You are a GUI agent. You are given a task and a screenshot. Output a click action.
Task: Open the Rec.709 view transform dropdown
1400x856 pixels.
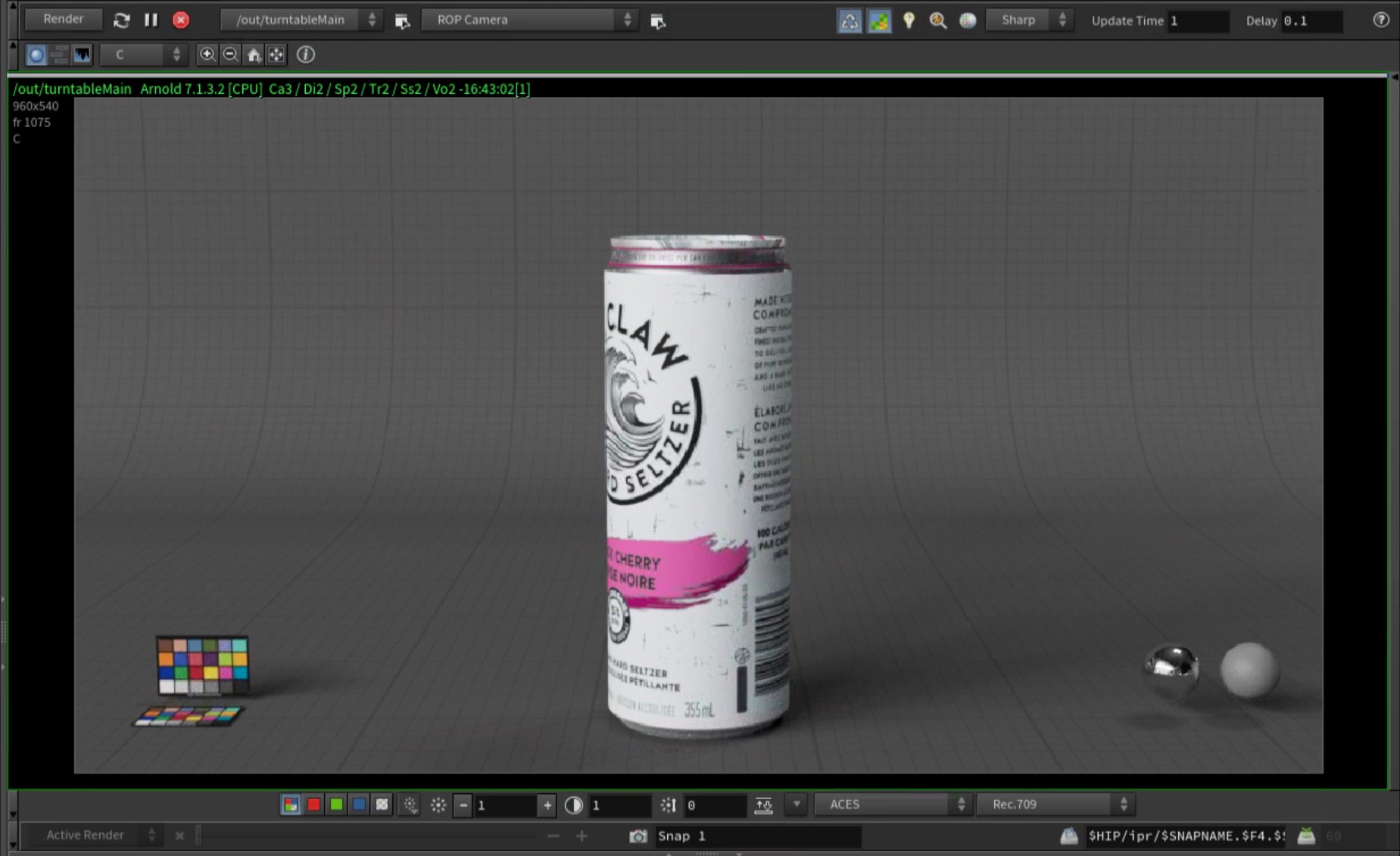[x=1055, y=805]
